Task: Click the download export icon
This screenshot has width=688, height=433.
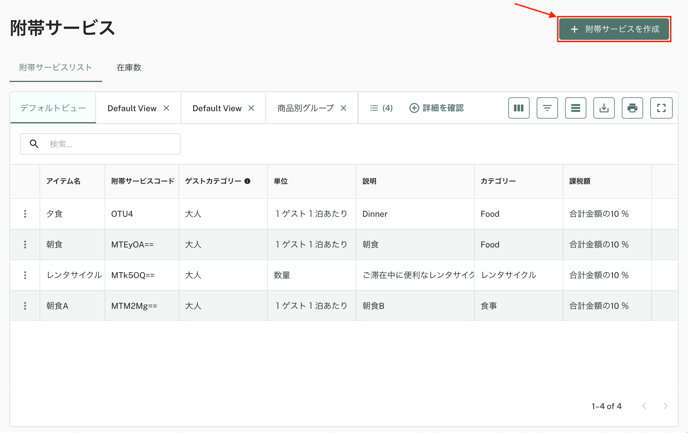Action: point(604,108)
